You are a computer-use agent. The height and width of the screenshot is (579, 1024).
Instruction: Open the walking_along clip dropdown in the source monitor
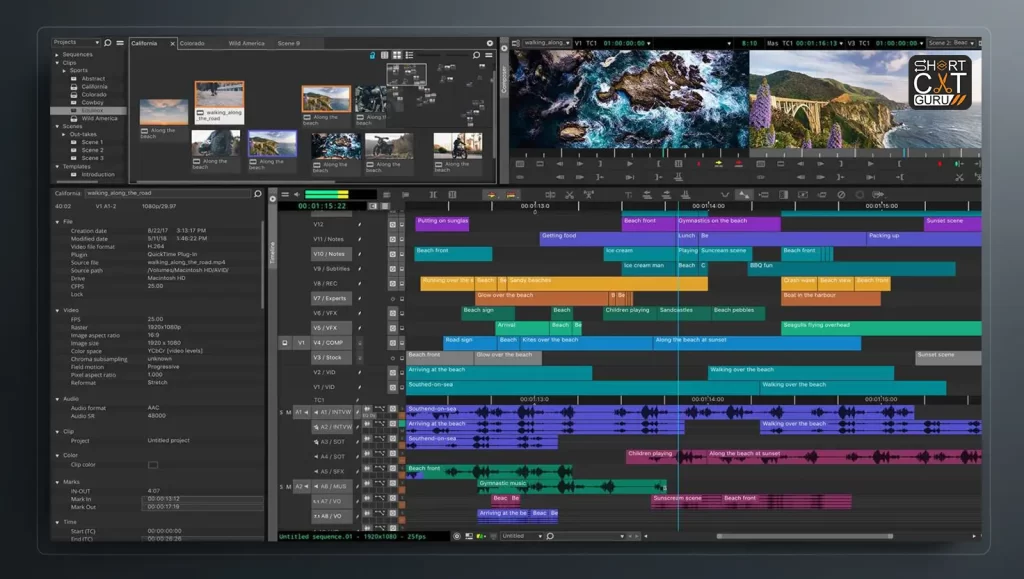547,43
